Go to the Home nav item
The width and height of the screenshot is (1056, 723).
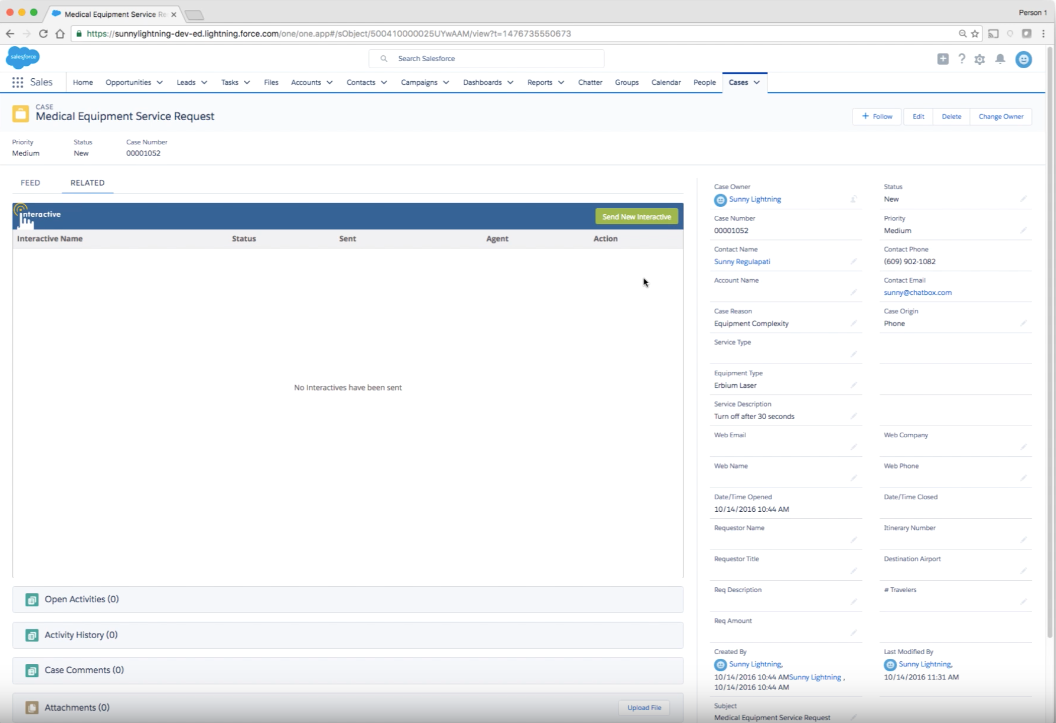[x=83, y=82]
